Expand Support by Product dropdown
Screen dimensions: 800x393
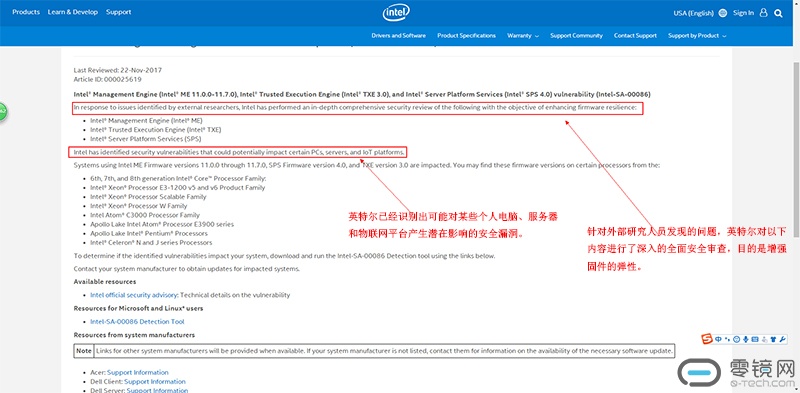tap(697, 36)
